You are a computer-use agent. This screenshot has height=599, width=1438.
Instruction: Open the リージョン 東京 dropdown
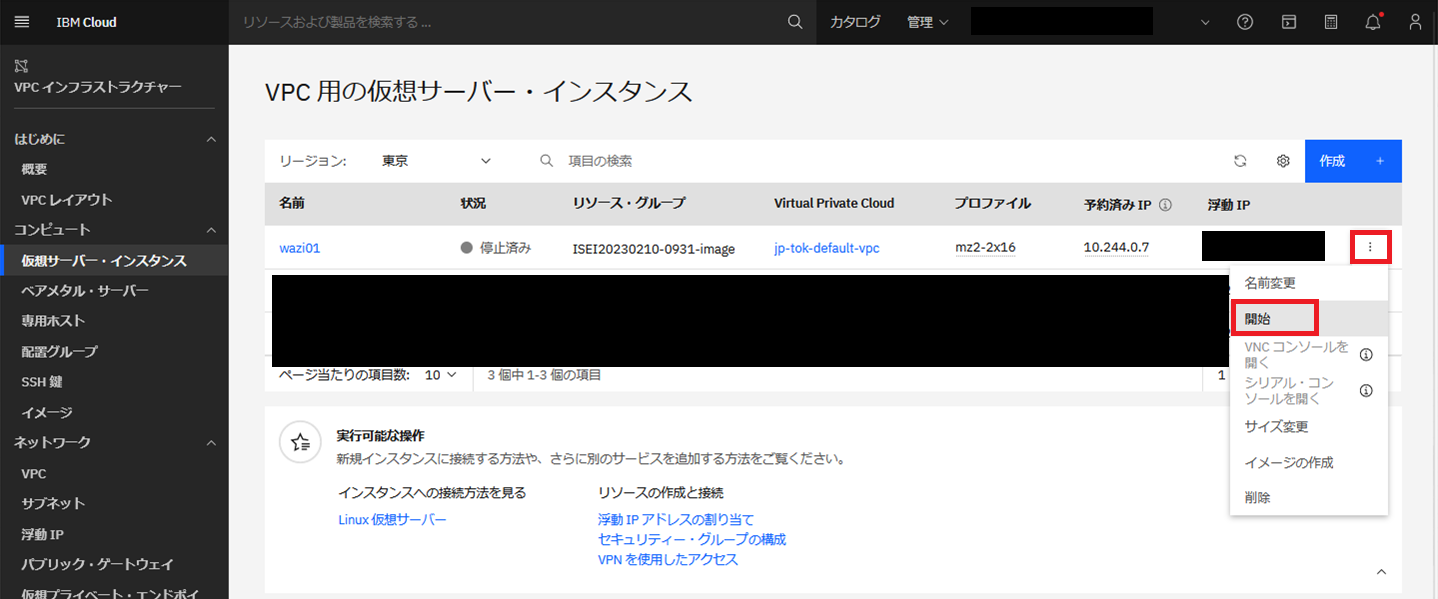pos(437,160)
